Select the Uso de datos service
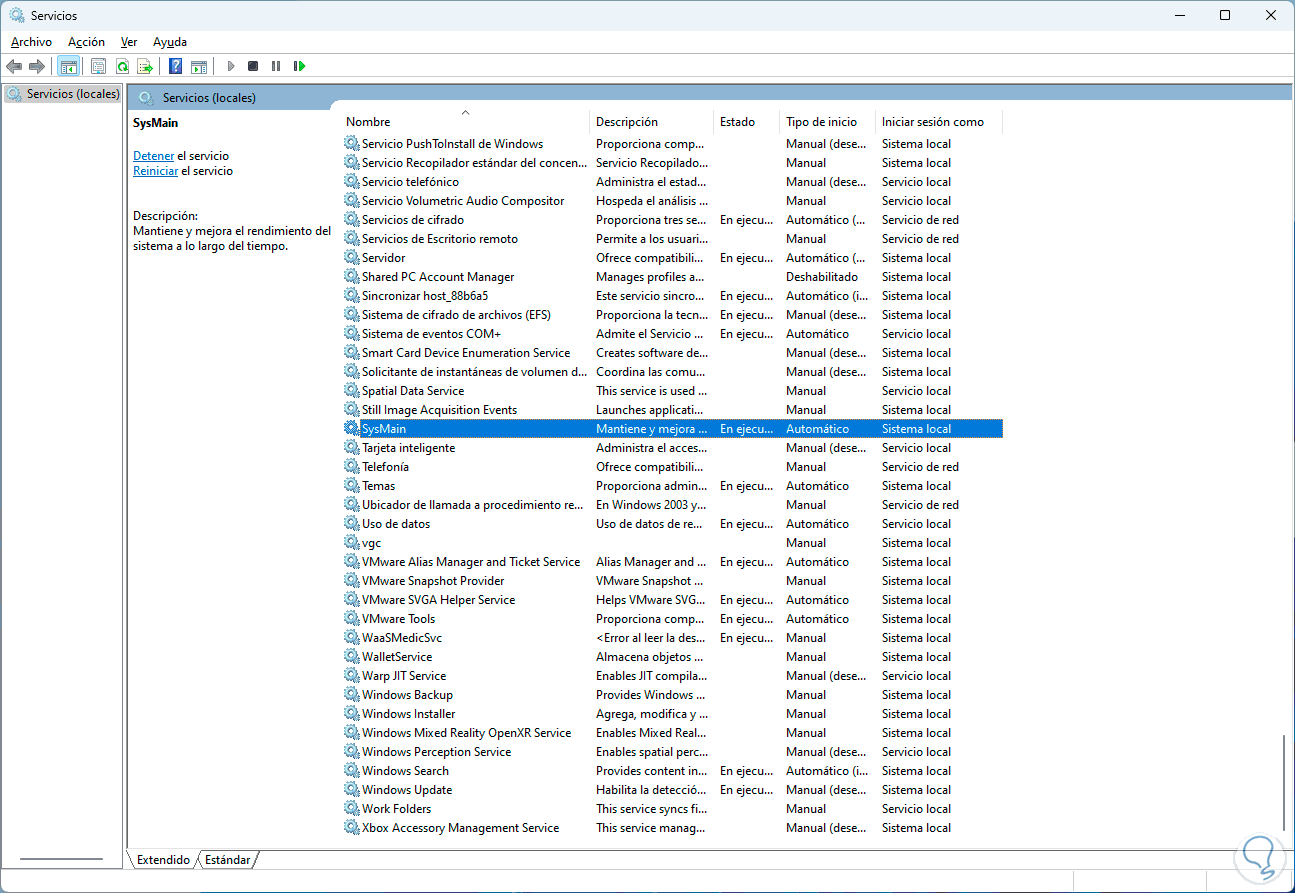This screenshot has width=1295, height=893. pos(672,524)
